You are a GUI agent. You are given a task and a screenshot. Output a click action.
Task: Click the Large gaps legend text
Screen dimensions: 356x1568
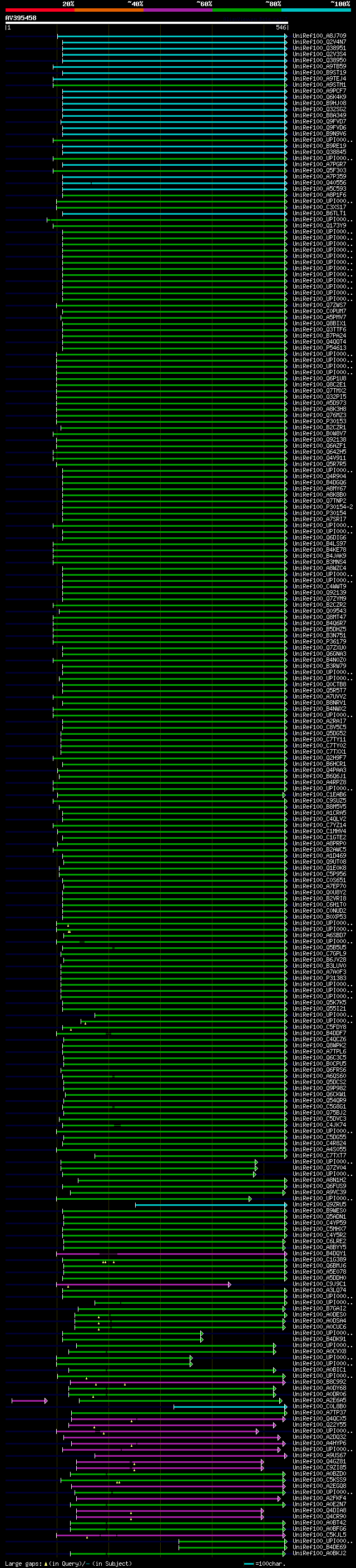pos(68,1563)
